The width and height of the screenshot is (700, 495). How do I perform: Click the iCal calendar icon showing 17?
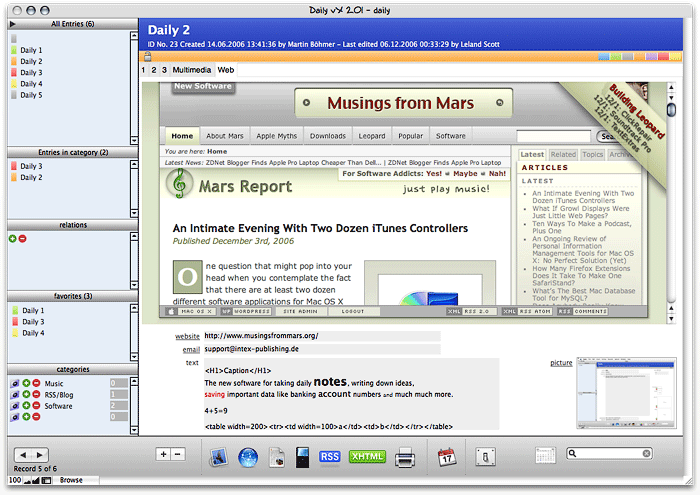[x=447, y=457]
